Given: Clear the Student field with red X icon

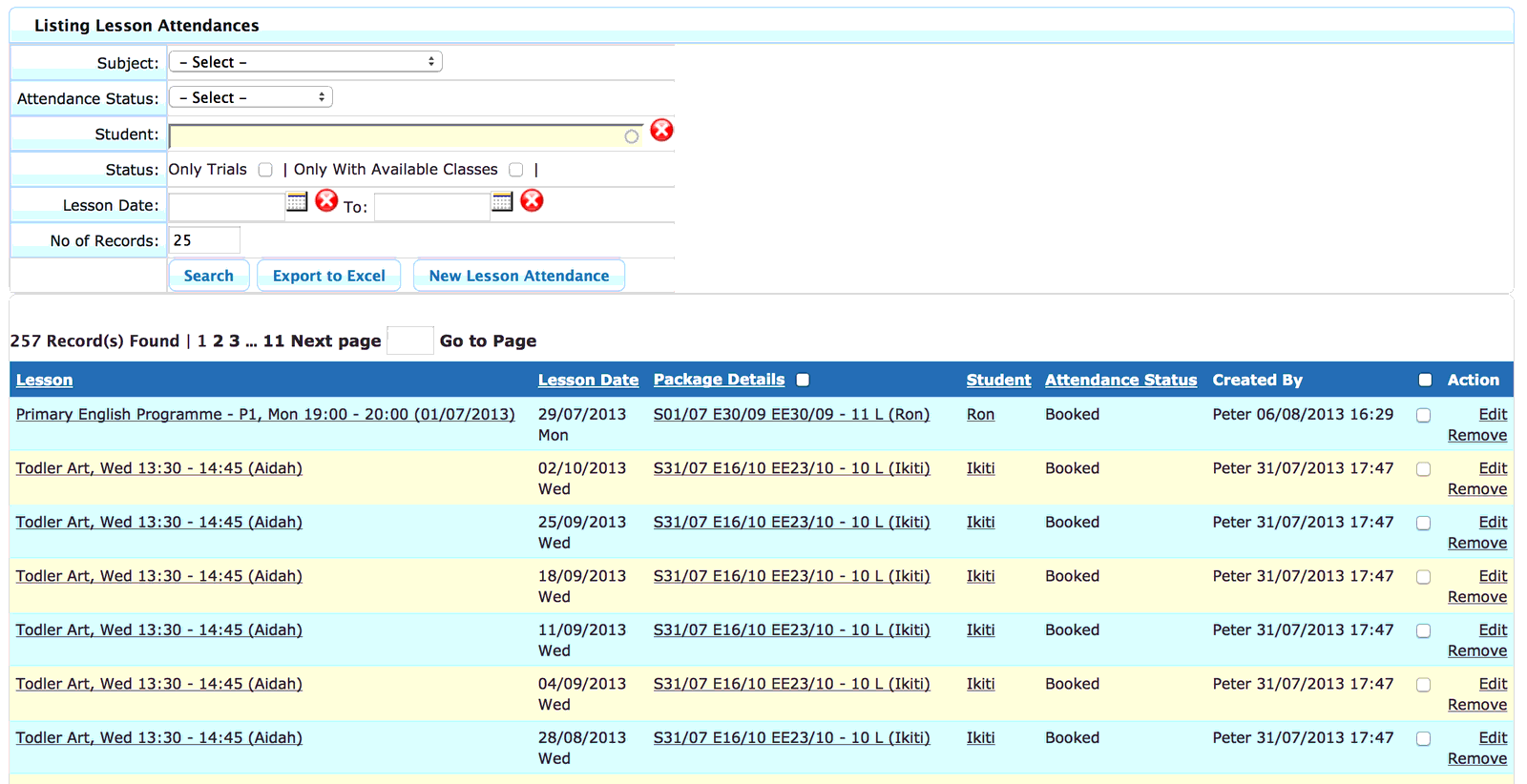Looking at the screenshot, I should click(661, 130).
